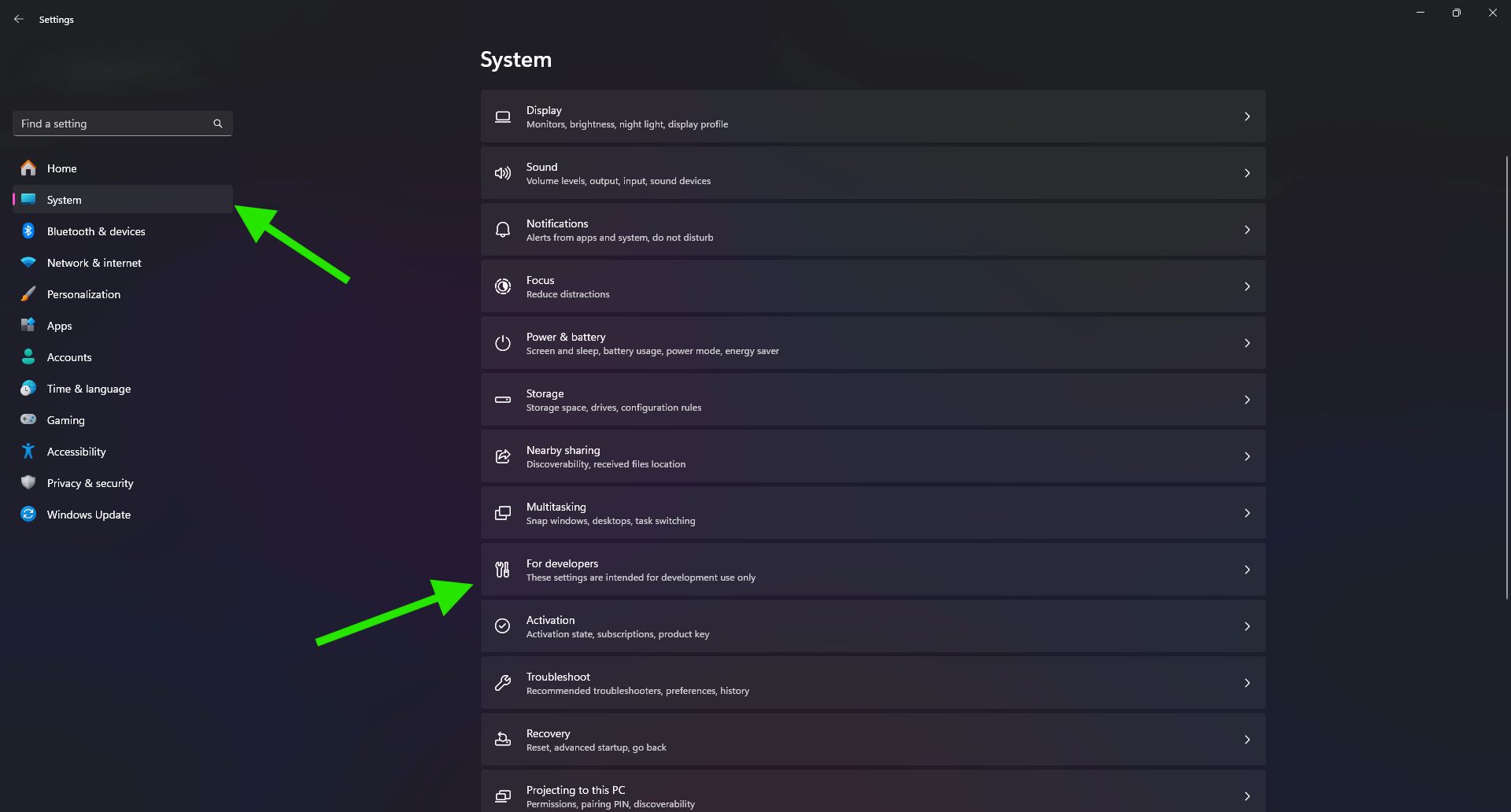Click the Accessibility figure icon
This screenshot has width=1511, height=812.
pos(28,451)
